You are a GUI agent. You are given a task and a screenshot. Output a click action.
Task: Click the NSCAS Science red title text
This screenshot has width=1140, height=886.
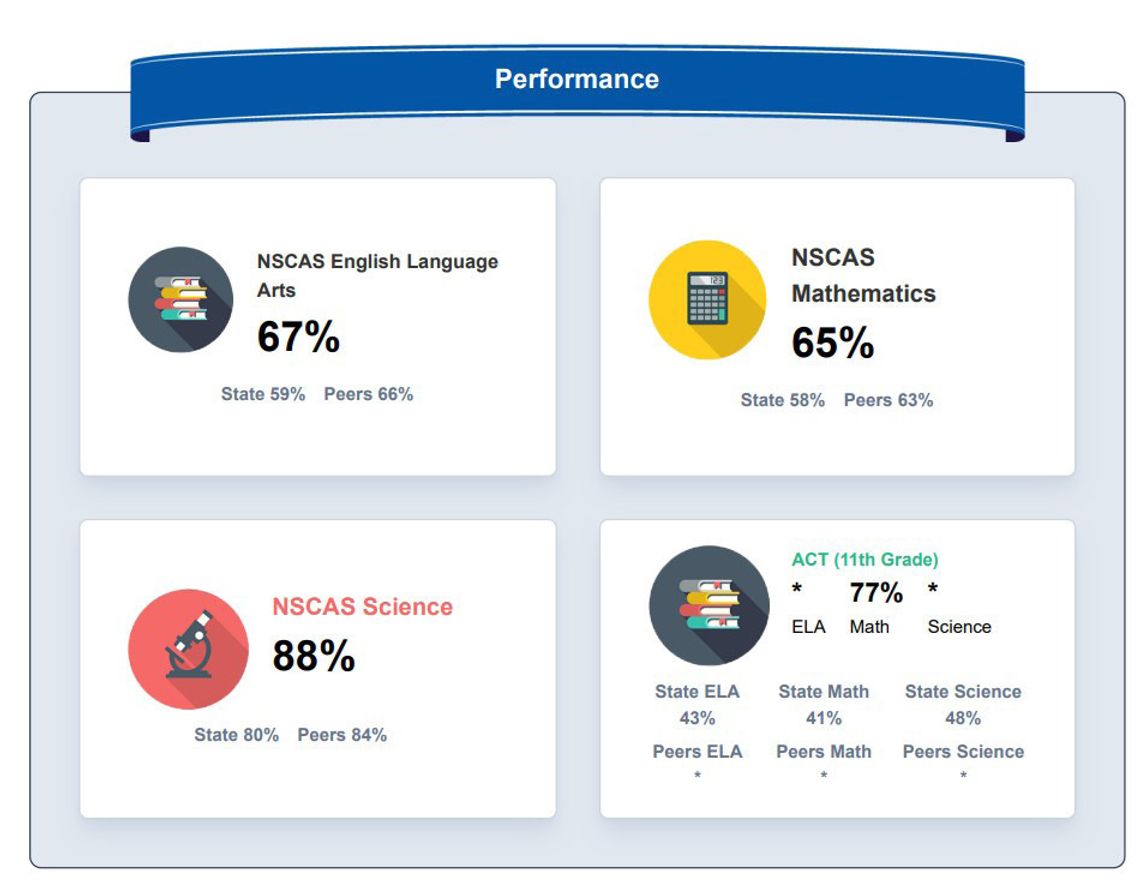(362, 606)
